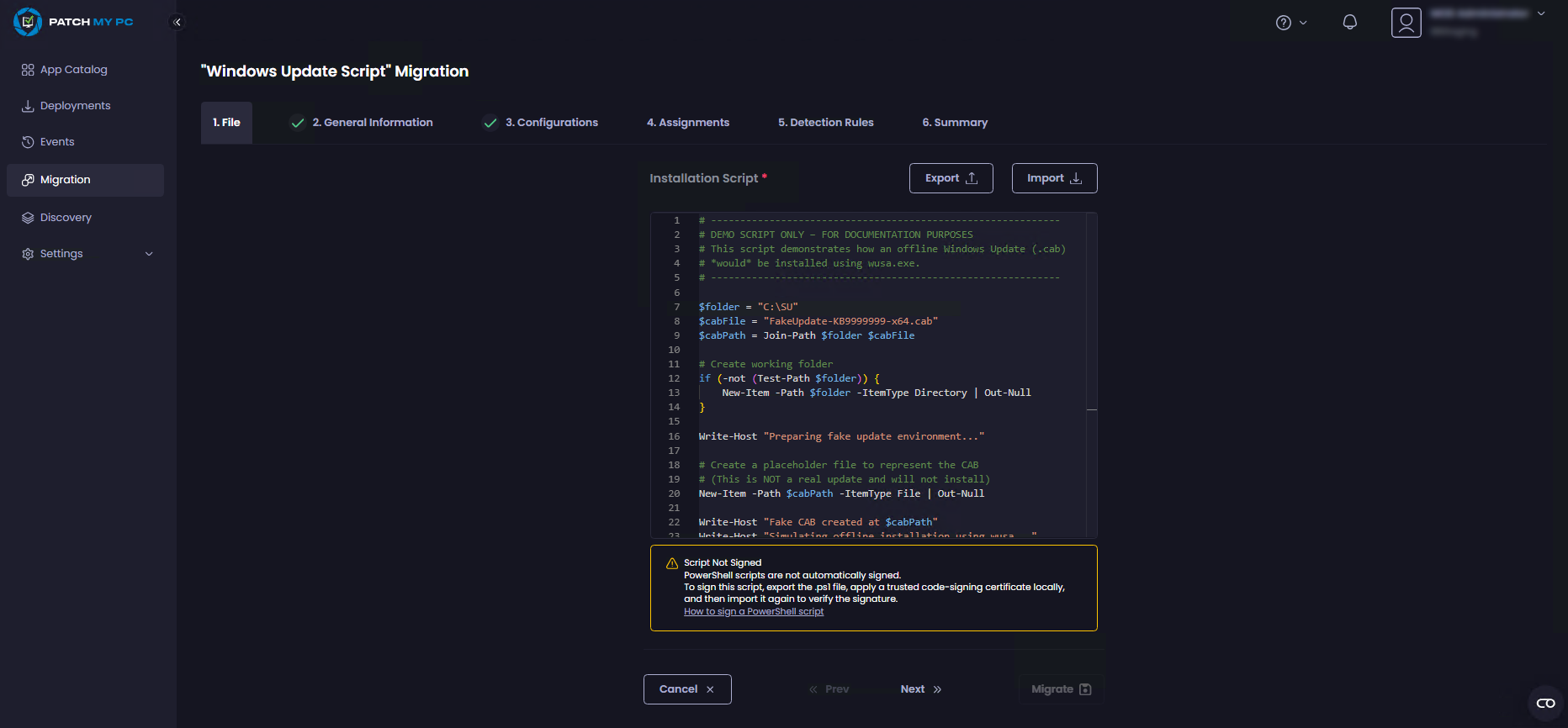Go to the 5. Detection Rules step
This screenshot has width=1568, height=728.
[826, 123]
